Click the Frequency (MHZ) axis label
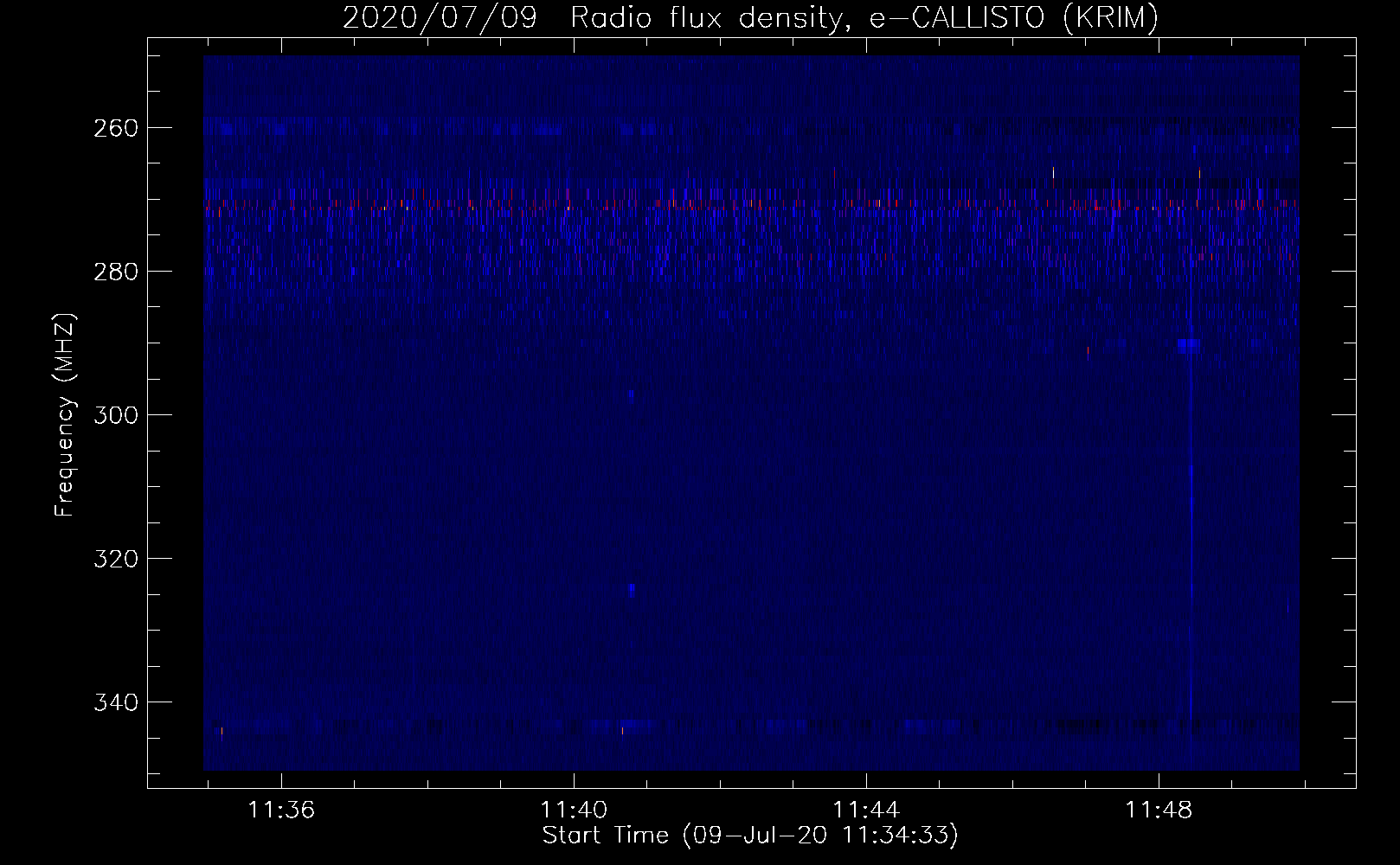Viewport: 1400px width, 865px height. (65, 414)
